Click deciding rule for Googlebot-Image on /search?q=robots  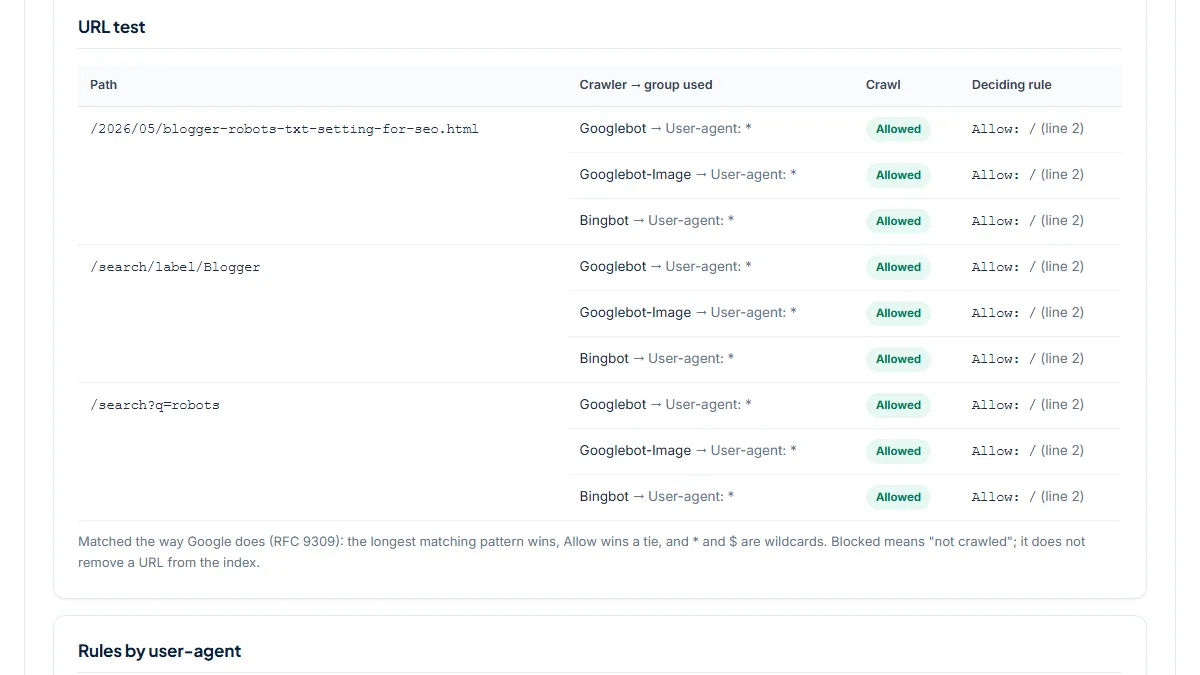[x=1027, y=451]
